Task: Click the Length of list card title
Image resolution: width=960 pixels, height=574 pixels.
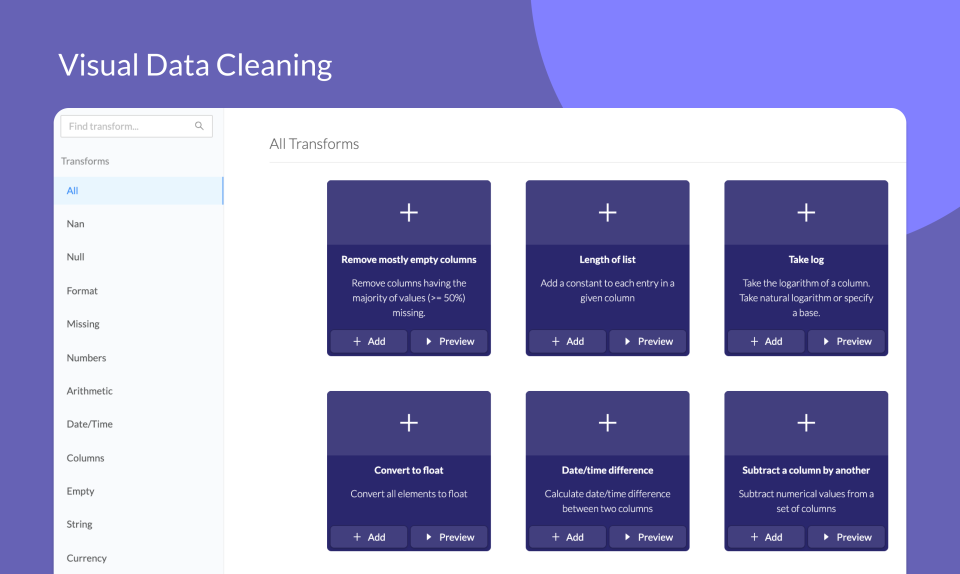Action: click(x=607, y=259)
